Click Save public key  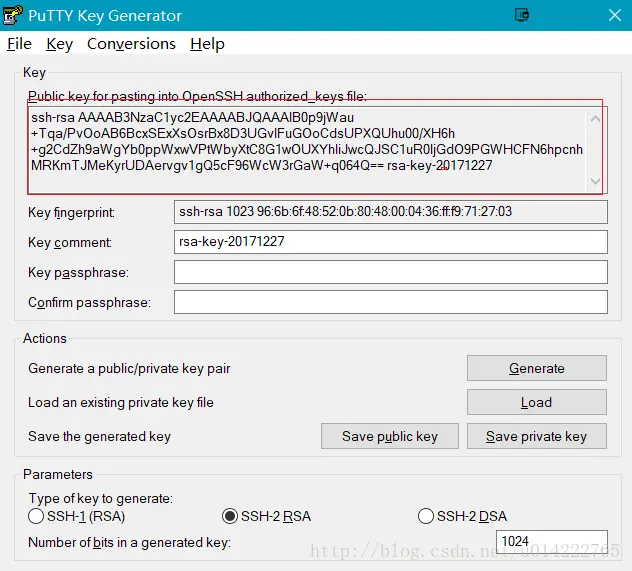[390, 436]
